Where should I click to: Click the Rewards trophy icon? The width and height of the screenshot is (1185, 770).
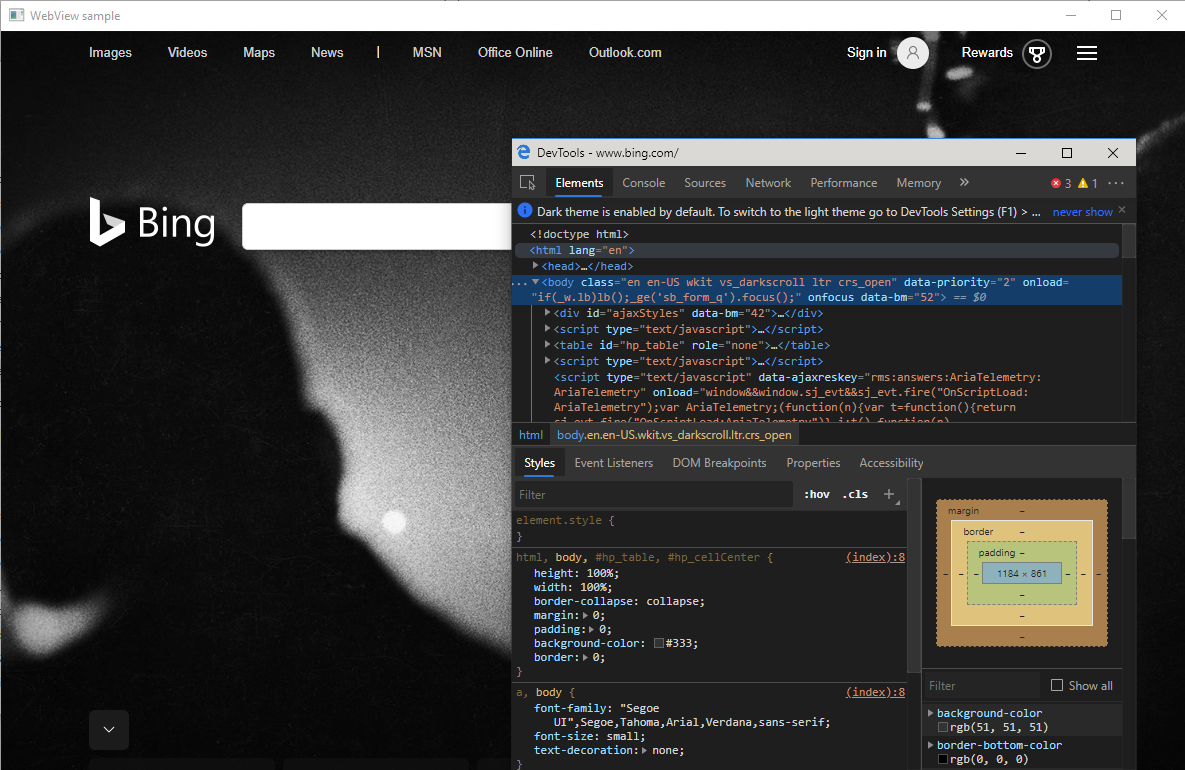[1037, 54]
